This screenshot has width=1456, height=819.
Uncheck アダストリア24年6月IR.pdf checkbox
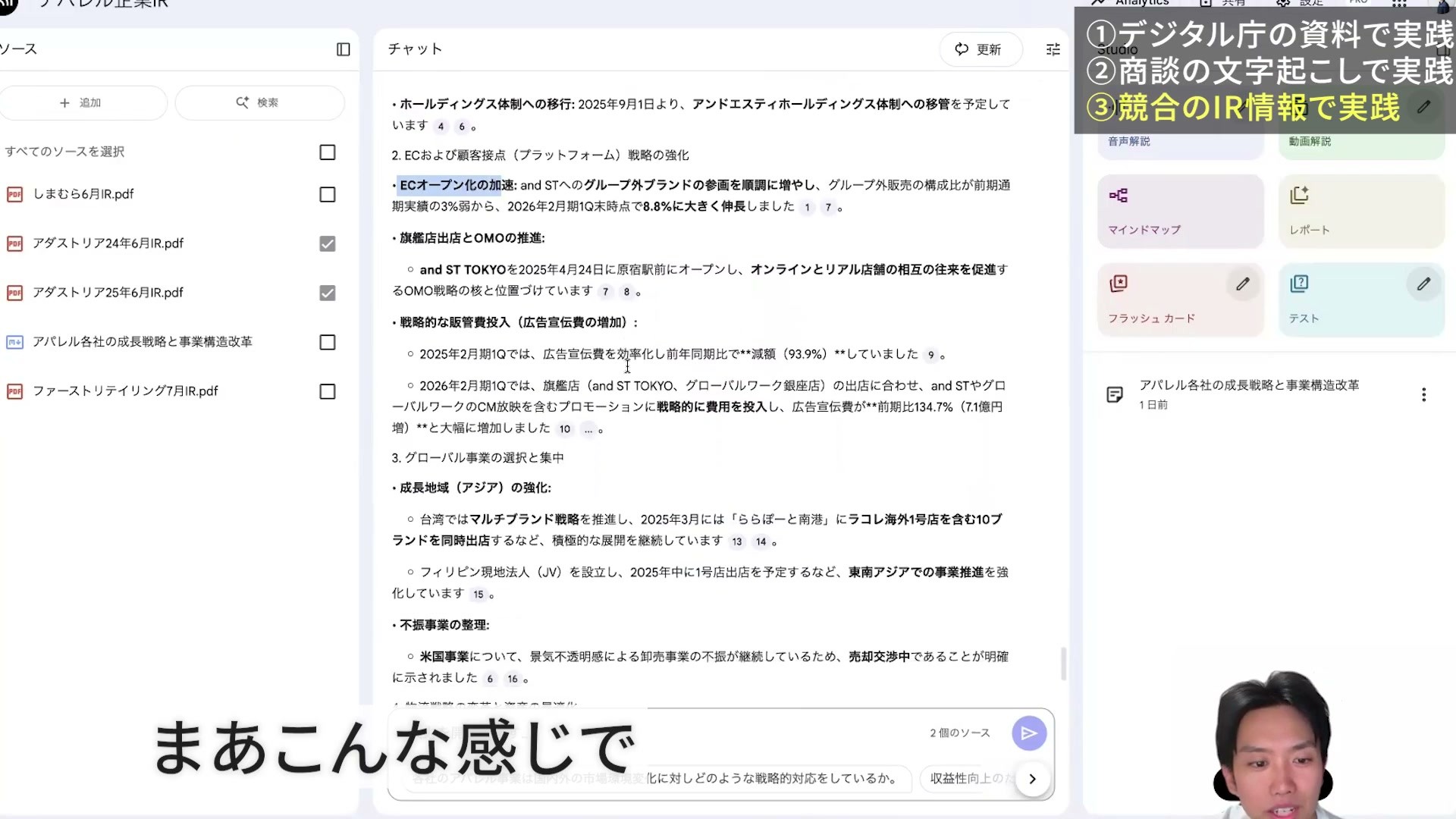(x=328, y=244)
